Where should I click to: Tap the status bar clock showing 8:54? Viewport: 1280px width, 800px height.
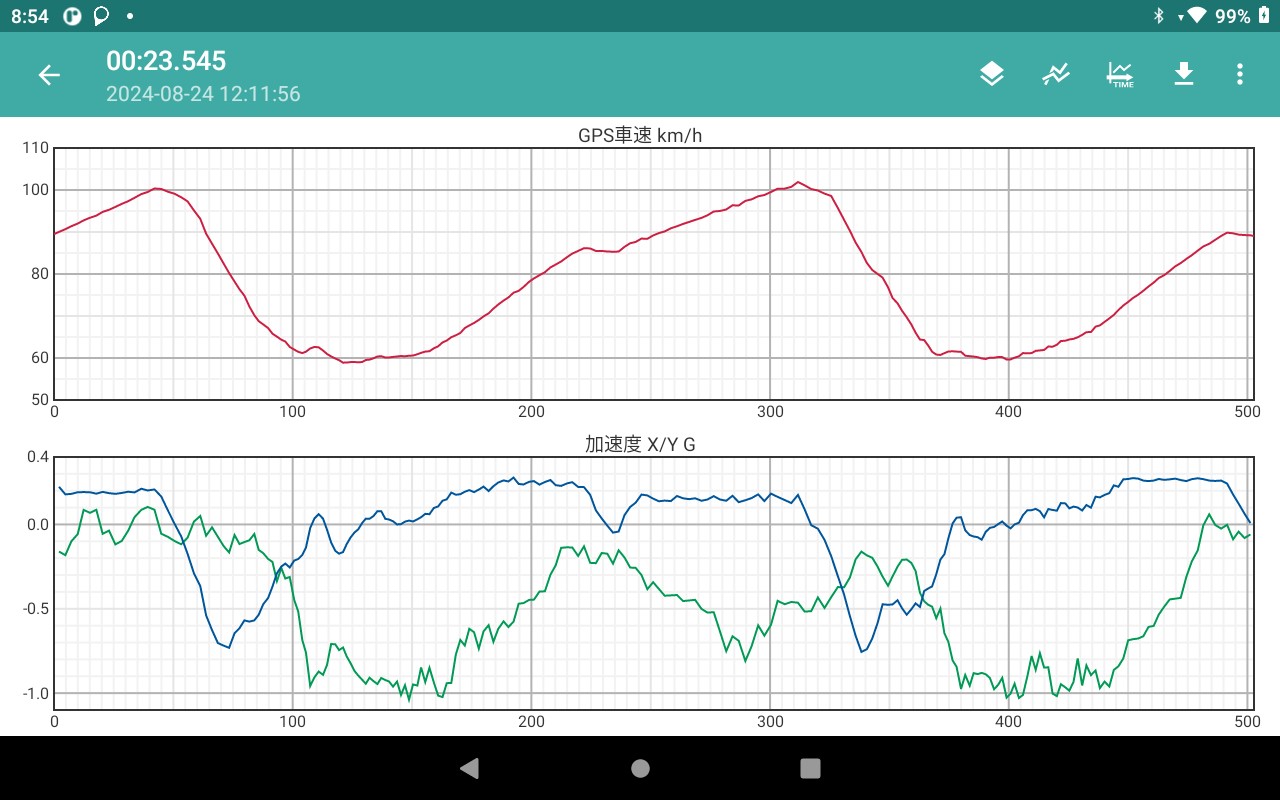pos(30,16)
